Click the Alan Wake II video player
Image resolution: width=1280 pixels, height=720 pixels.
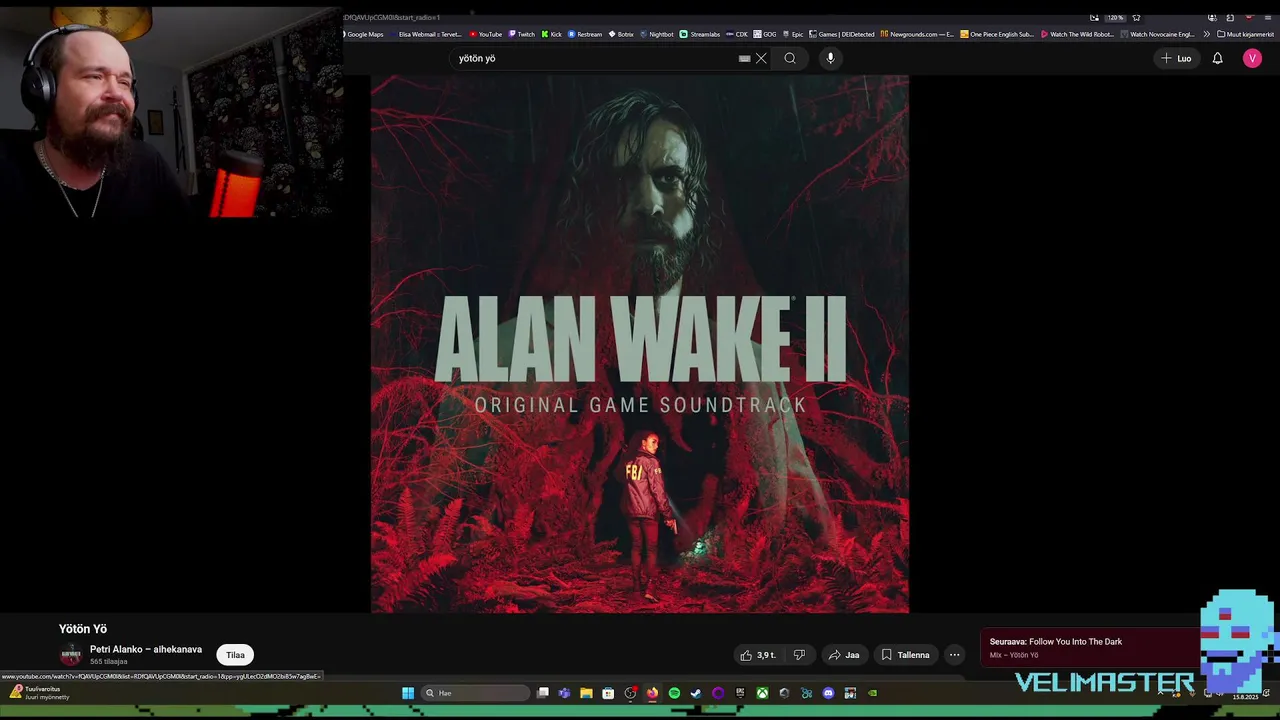click(640, 344)
